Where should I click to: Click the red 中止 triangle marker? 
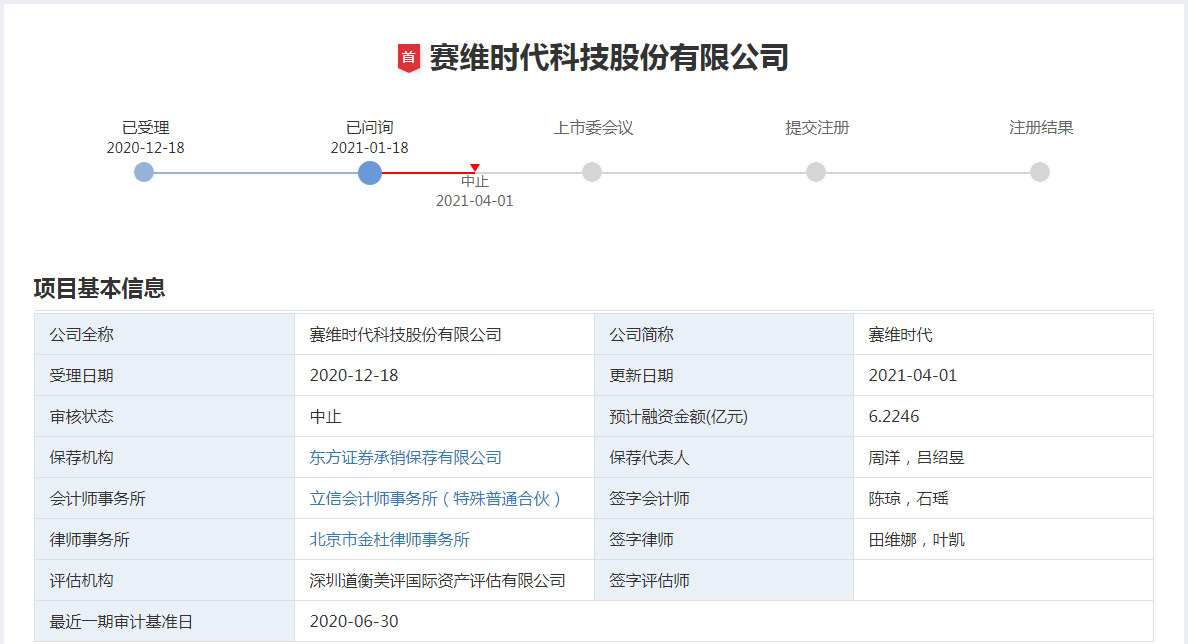(475, 168)
